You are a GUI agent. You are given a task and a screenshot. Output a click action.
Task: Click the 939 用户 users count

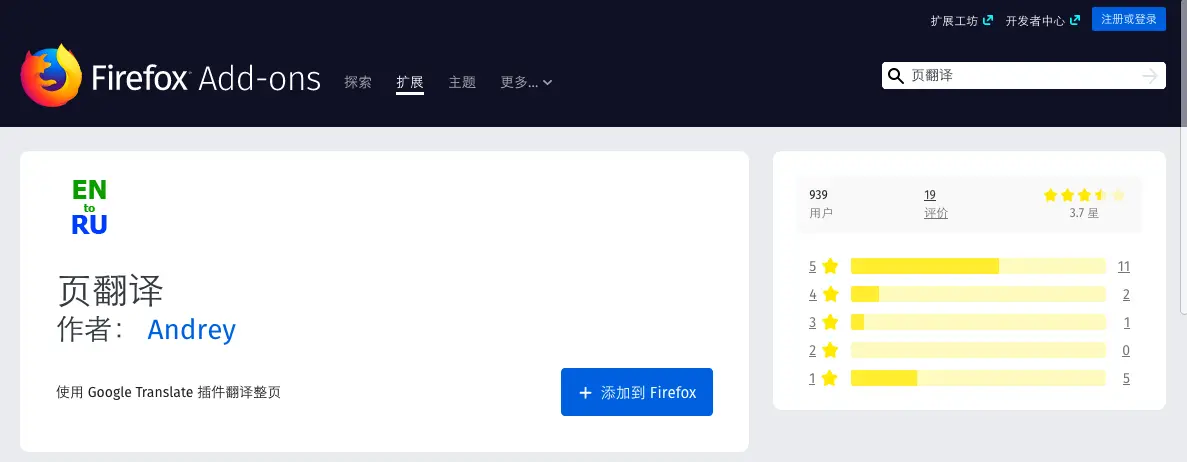[821, 204]
